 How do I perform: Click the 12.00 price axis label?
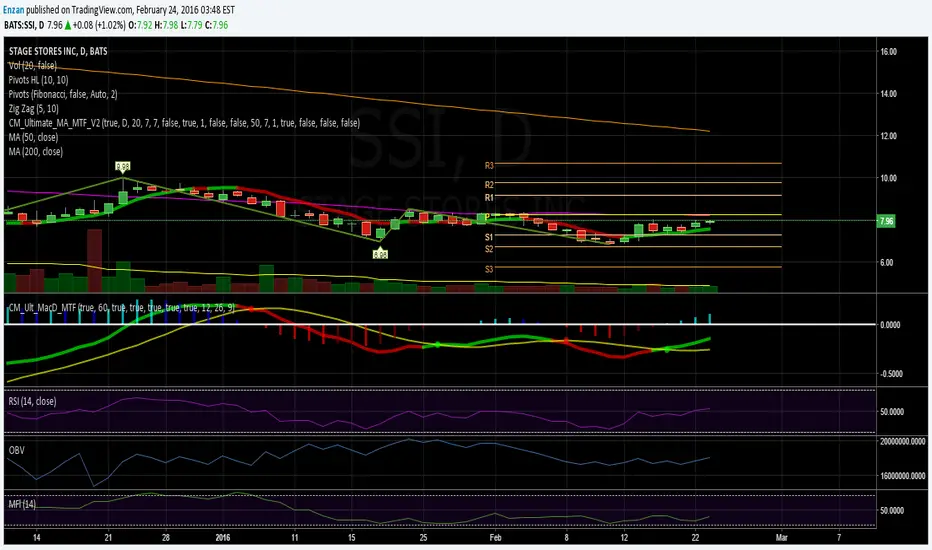click(889, 136)
